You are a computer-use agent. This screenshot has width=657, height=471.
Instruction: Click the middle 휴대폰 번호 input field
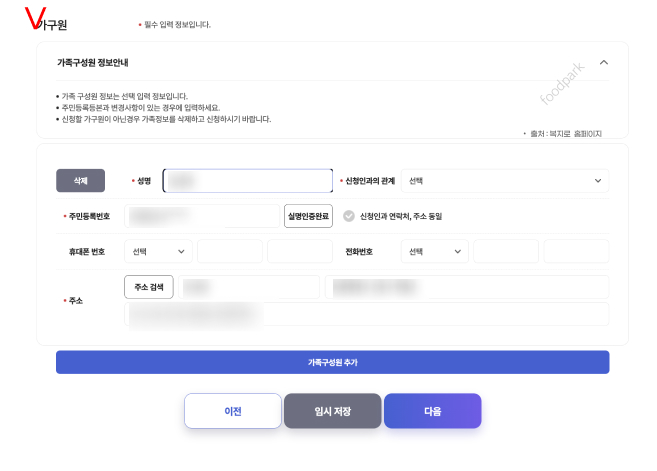230,251
